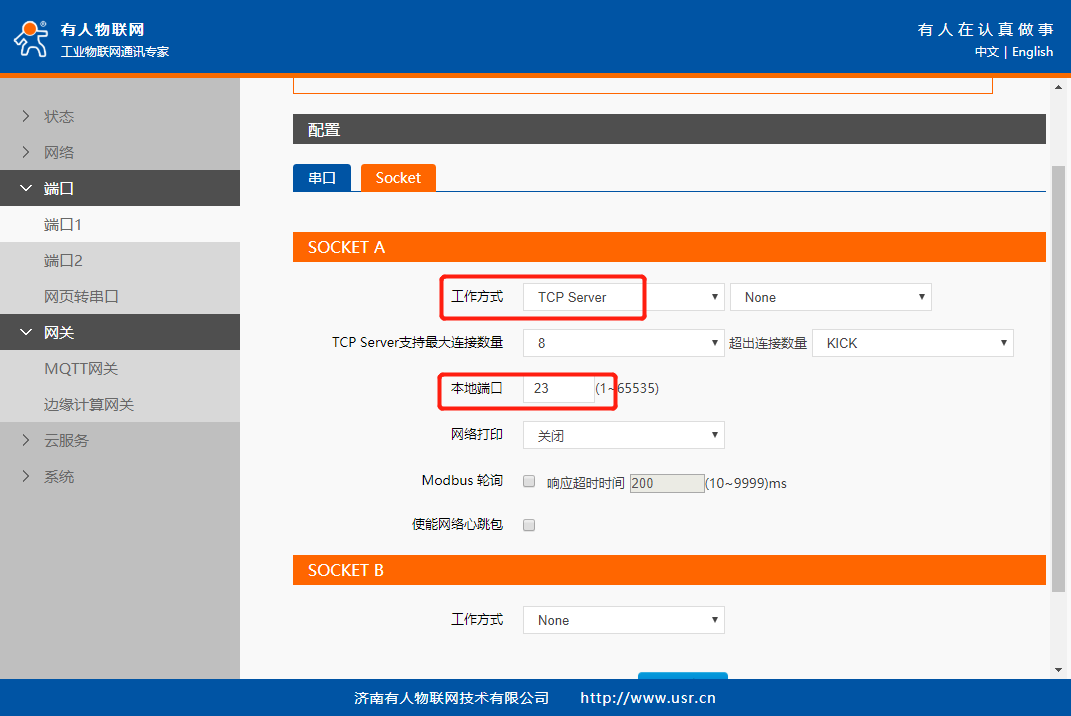Image resolution: width=1071 pixels, height=716 pixels.
Task: Expand the 云服务 sidebar section
Action: (x=66, y=441)
